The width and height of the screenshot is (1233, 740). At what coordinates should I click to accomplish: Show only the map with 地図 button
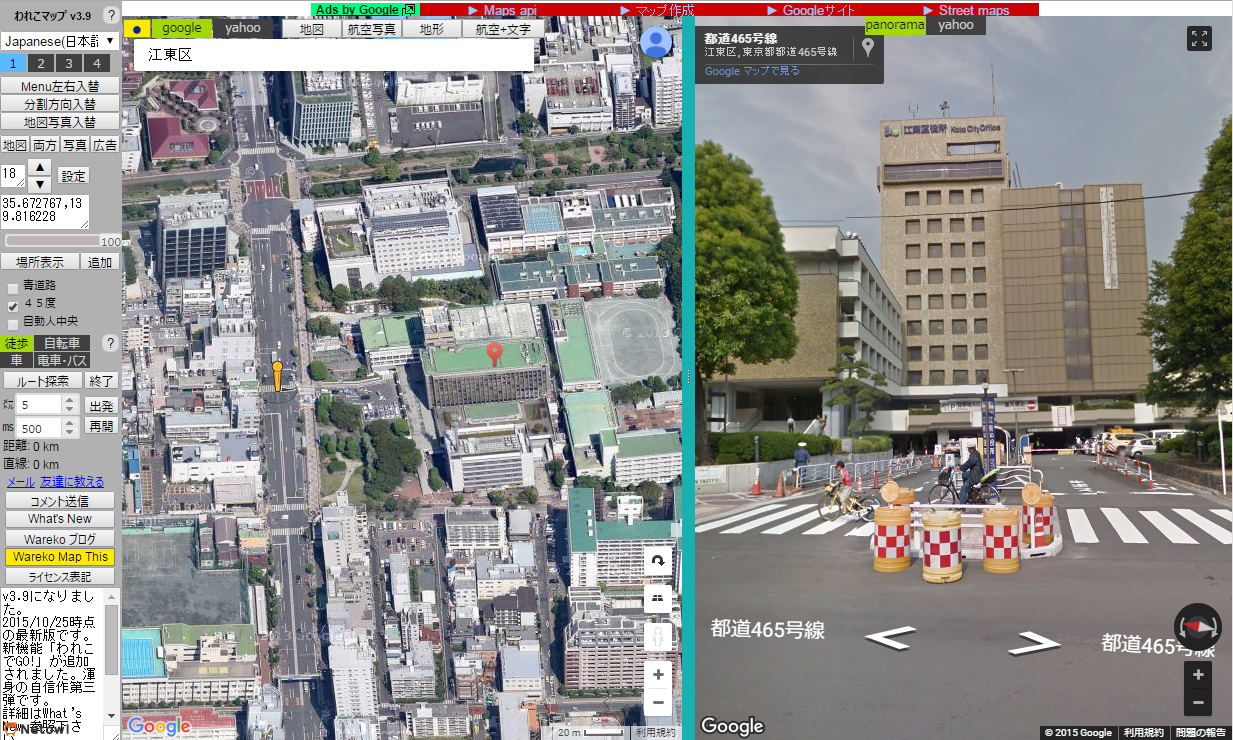(15, 145)
